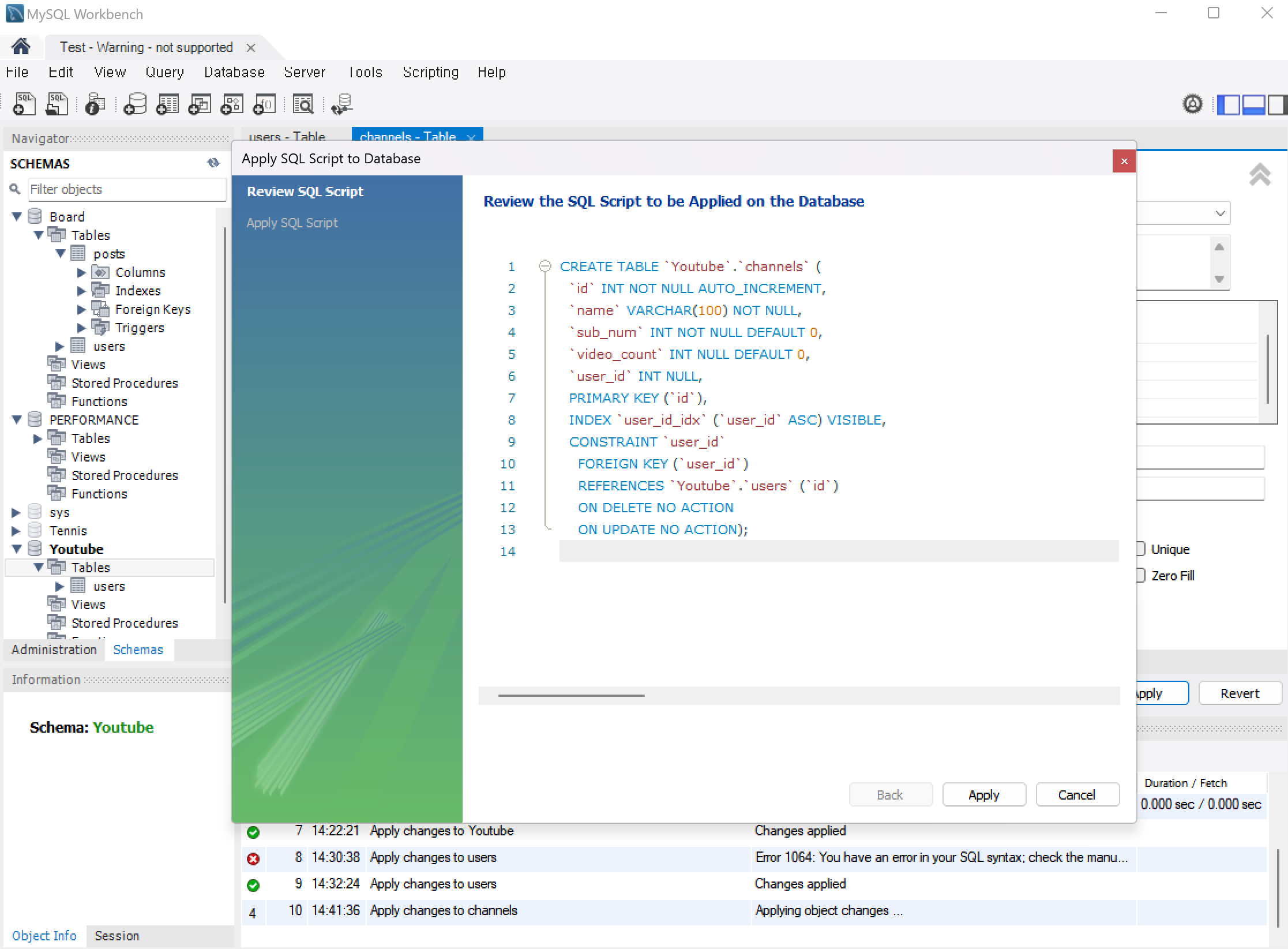
Task: Expand the Tennis schema node
Action: pyautogui.click(x=16, y=531)
